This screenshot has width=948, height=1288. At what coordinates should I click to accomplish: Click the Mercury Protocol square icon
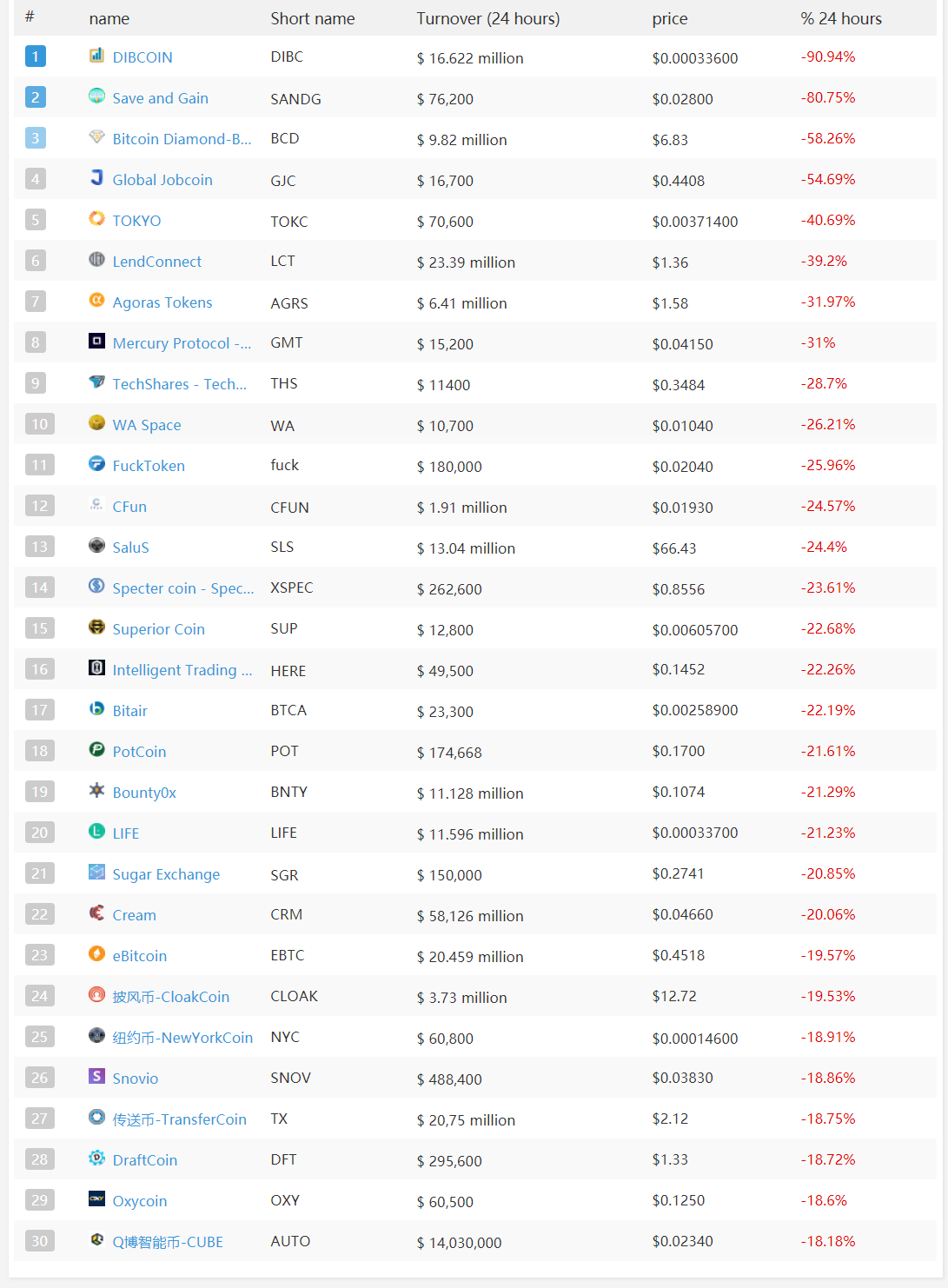(96, 342)
